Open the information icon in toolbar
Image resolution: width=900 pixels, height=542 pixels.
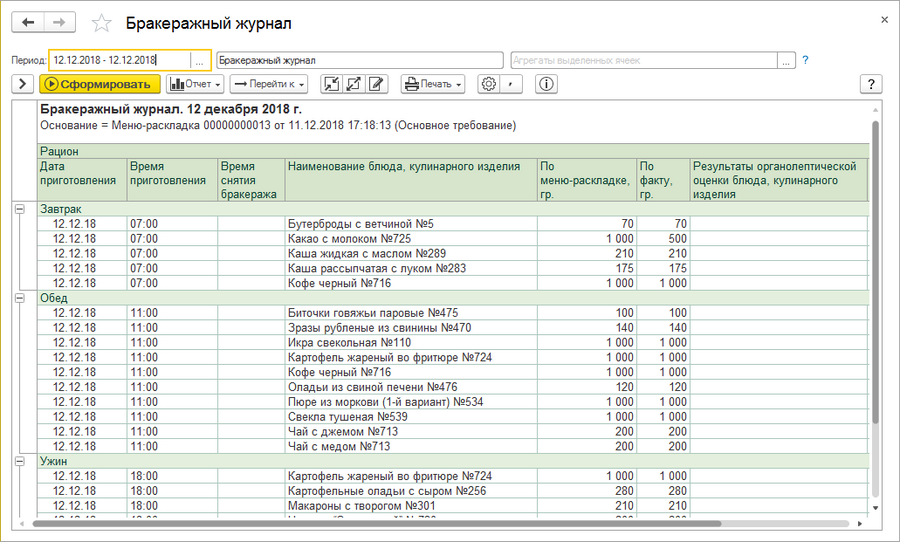coord(546,84)
